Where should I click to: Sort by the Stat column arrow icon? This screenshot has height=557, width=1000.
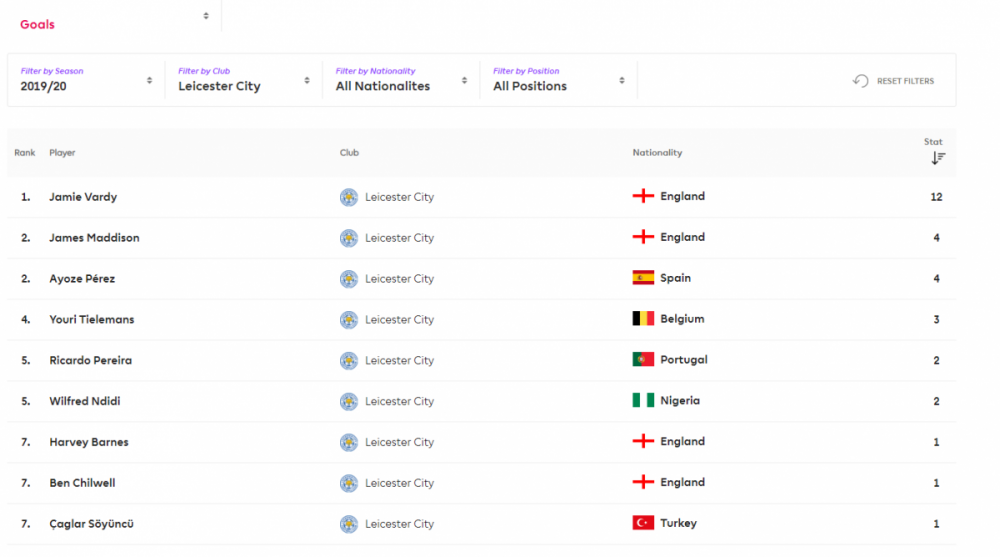[938, 158]
